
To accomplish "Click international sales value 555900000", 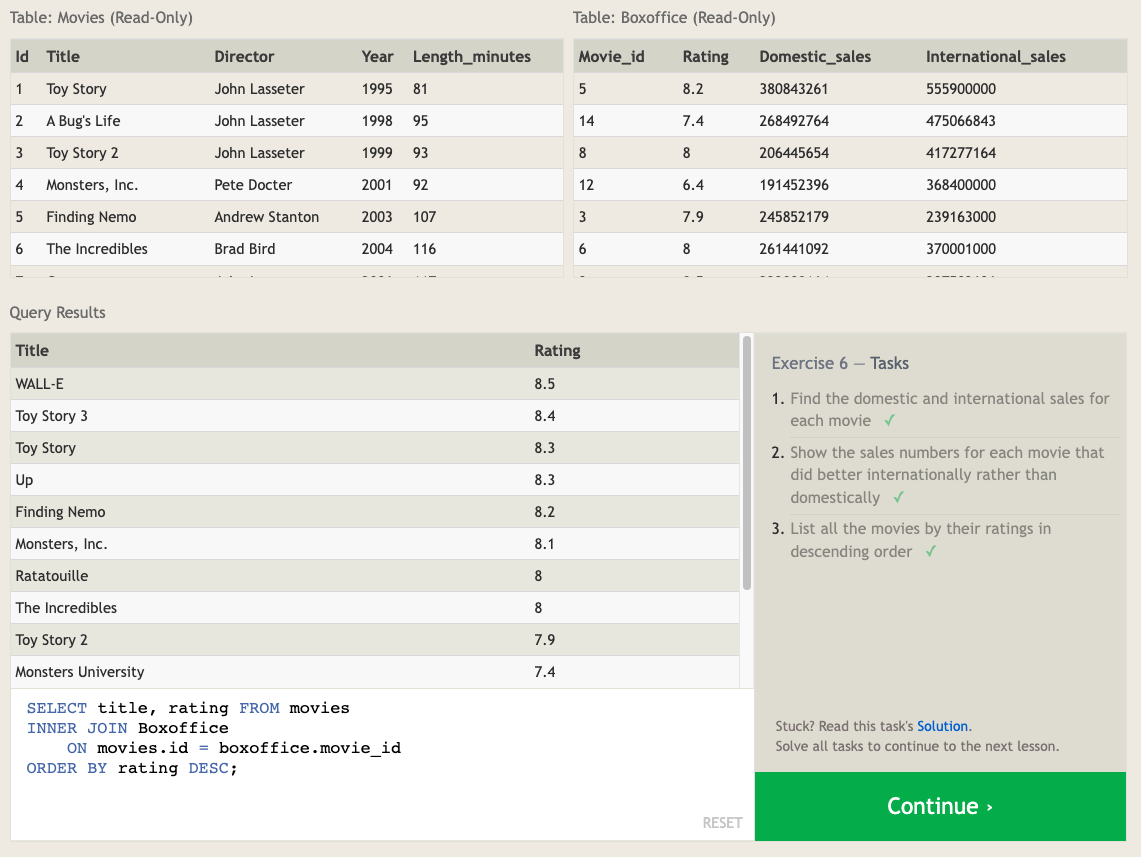I will coord(961,89).
